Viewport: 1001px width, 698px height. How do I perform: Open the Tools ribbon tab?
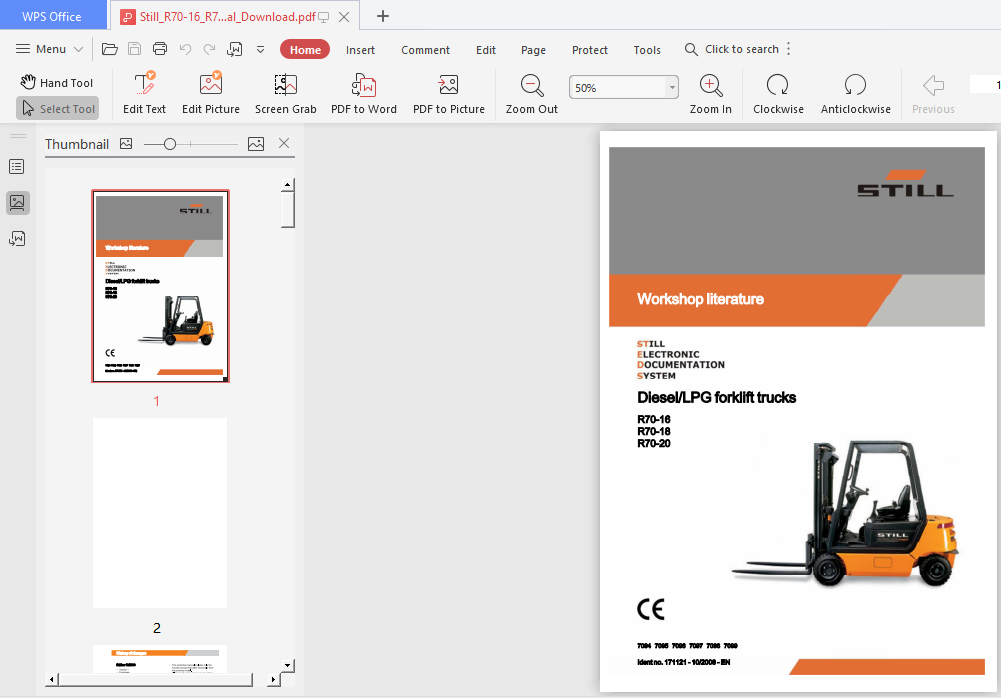[x=647, y=50]
